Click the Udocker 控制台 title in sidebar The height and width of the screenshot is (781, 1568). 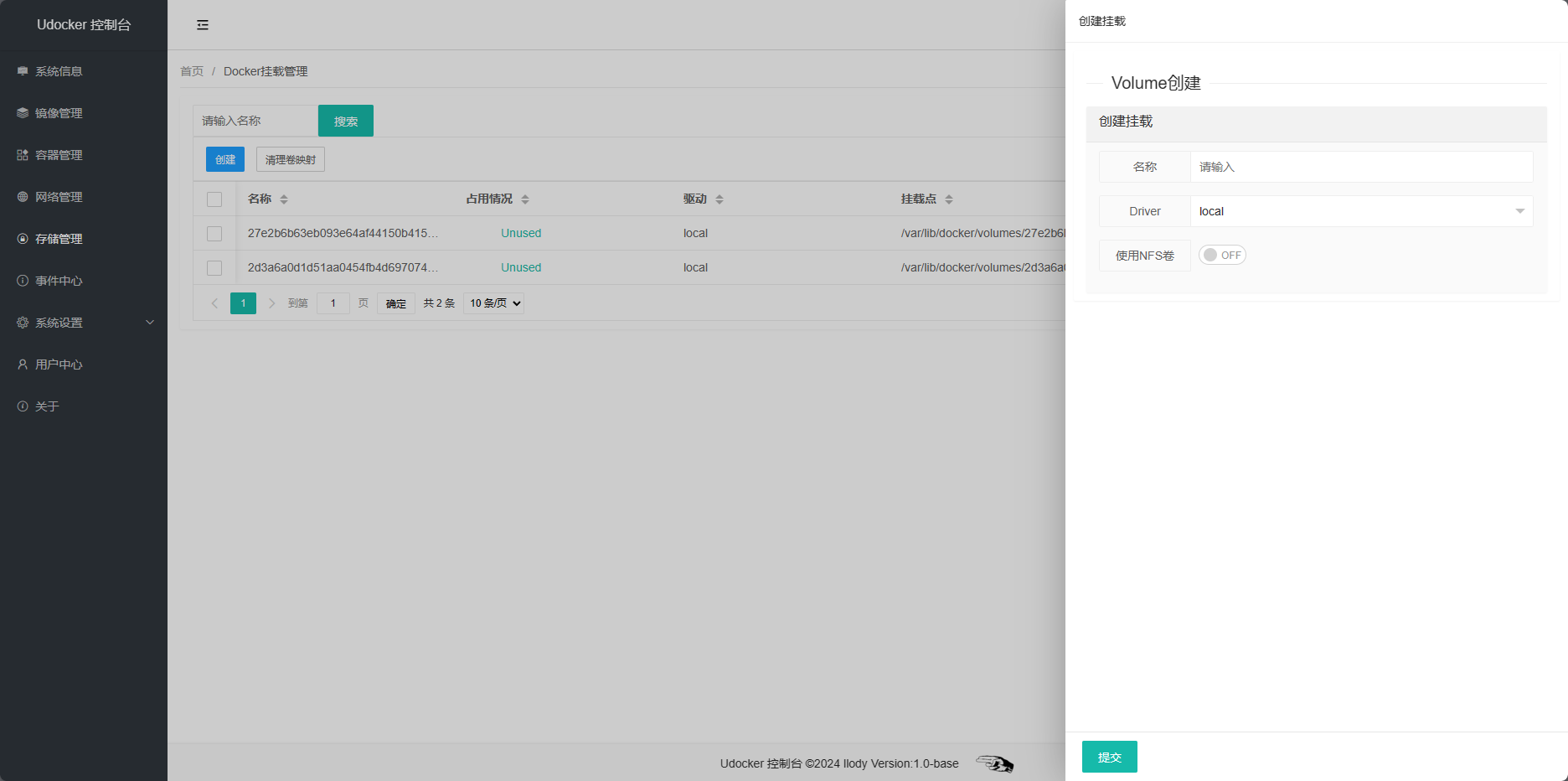click(x=84, y=25)
